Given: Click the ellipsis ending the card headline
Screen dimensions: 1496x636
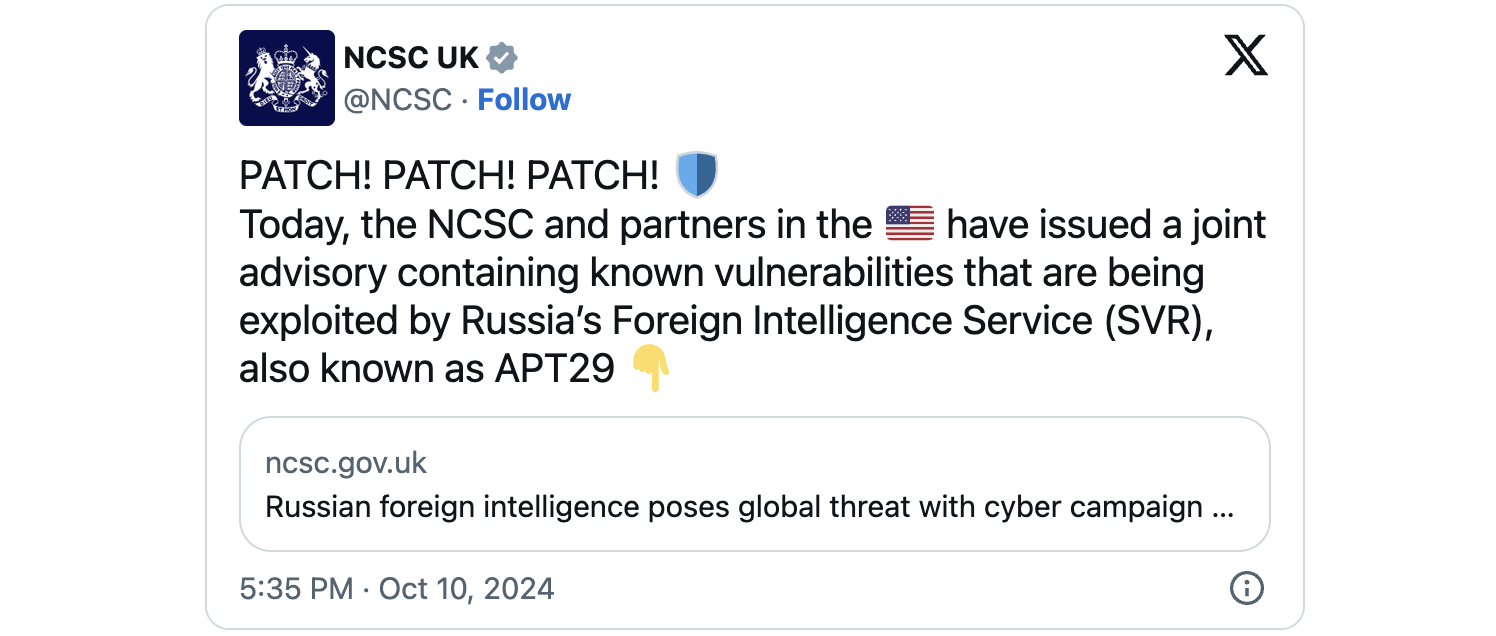Looking at the screenshot, I should (1222, 508).
